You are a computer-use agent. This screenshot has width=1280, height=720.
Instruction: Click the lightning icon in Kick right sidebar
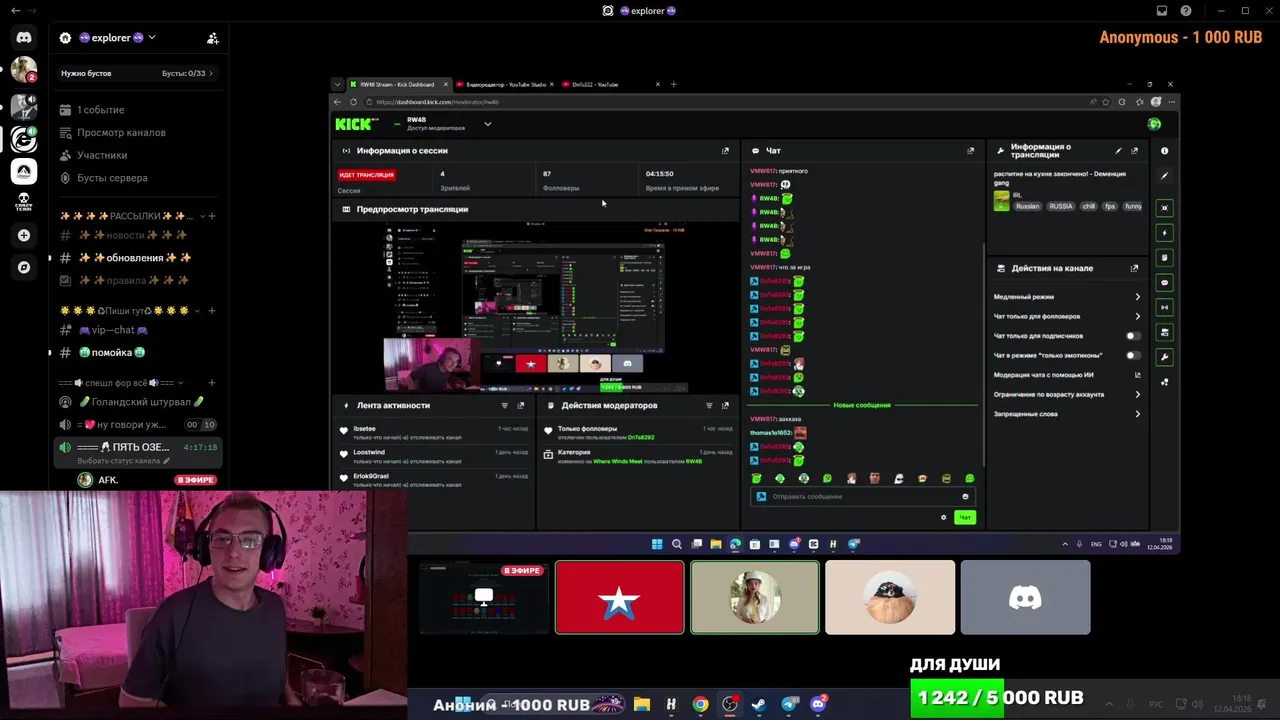pyautogui.click(x=1164, y=233)
